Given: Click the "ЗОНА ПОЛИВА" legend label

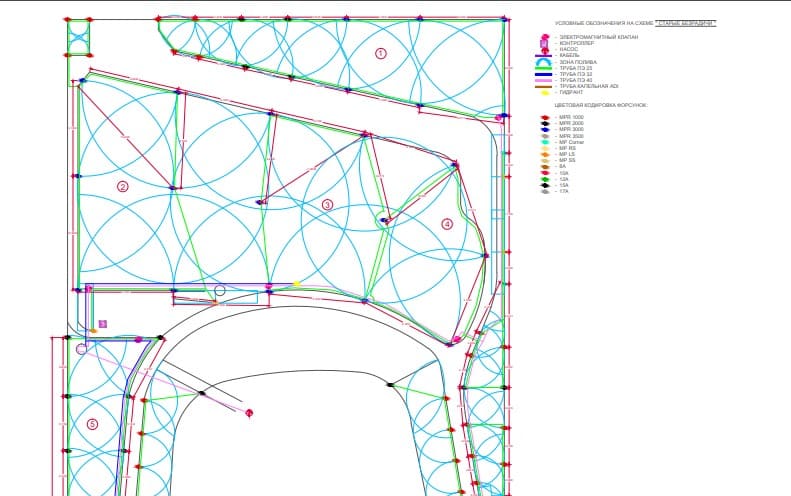Looking at the screenshot, I should (578, 62).
